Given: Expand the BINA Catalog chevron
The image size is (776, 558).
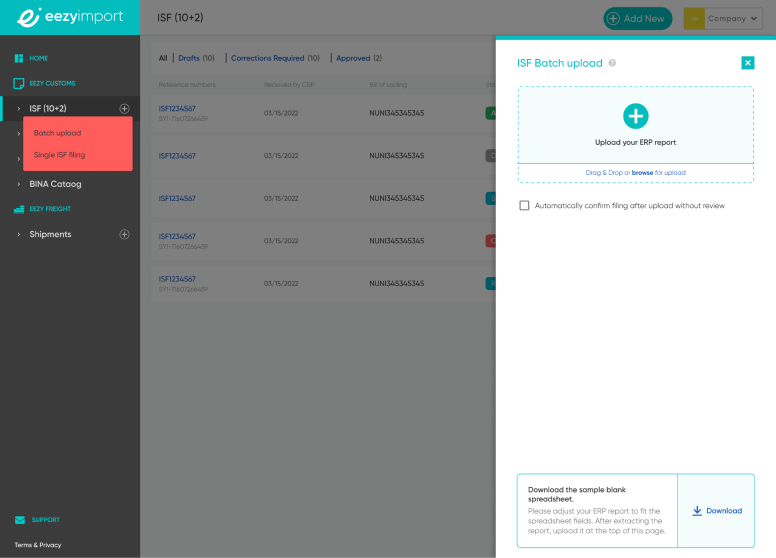Looking at the screenshot, I should 19,184.
